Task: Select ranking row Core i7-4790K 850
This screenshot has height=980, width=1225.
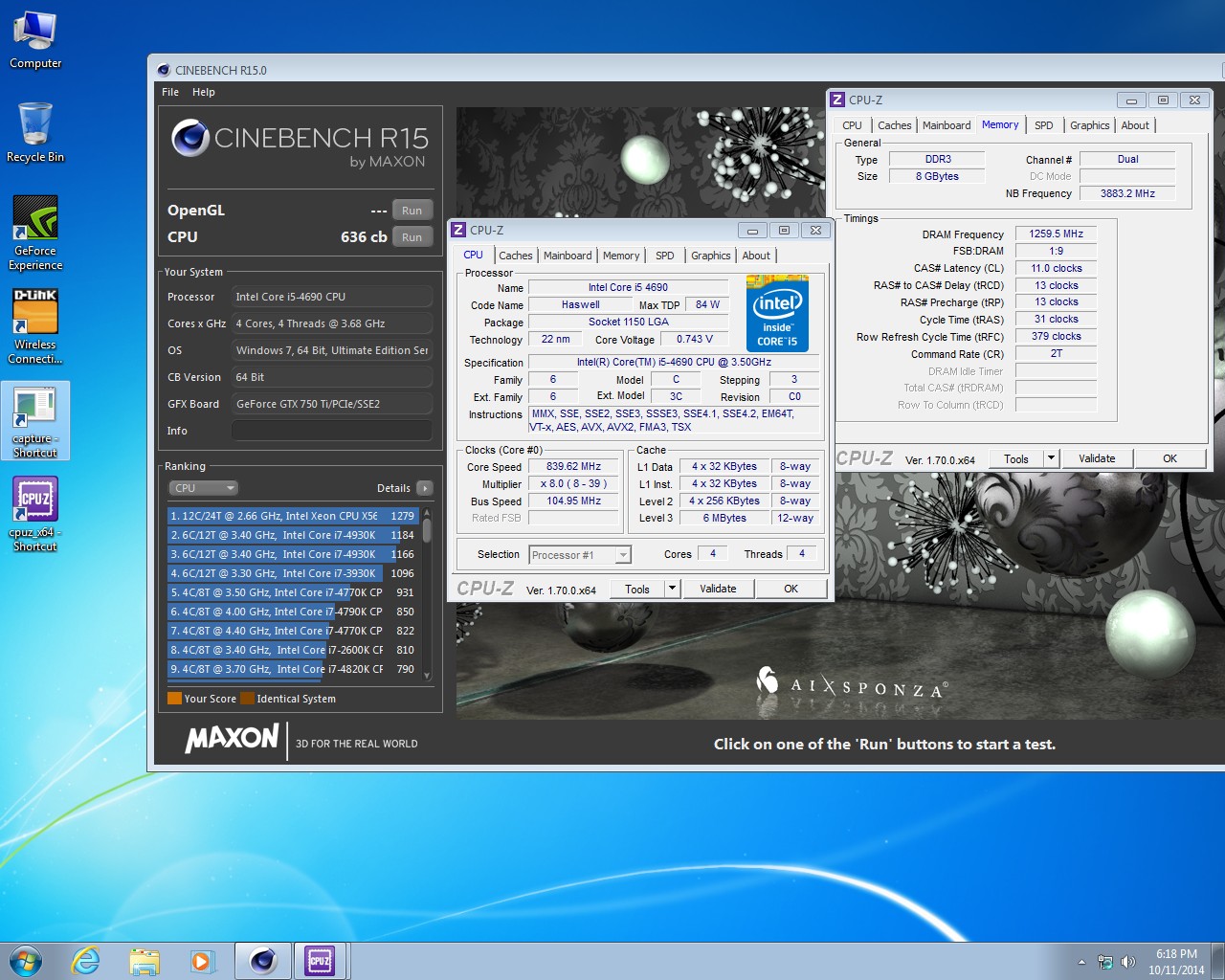Action: (293, 612)
